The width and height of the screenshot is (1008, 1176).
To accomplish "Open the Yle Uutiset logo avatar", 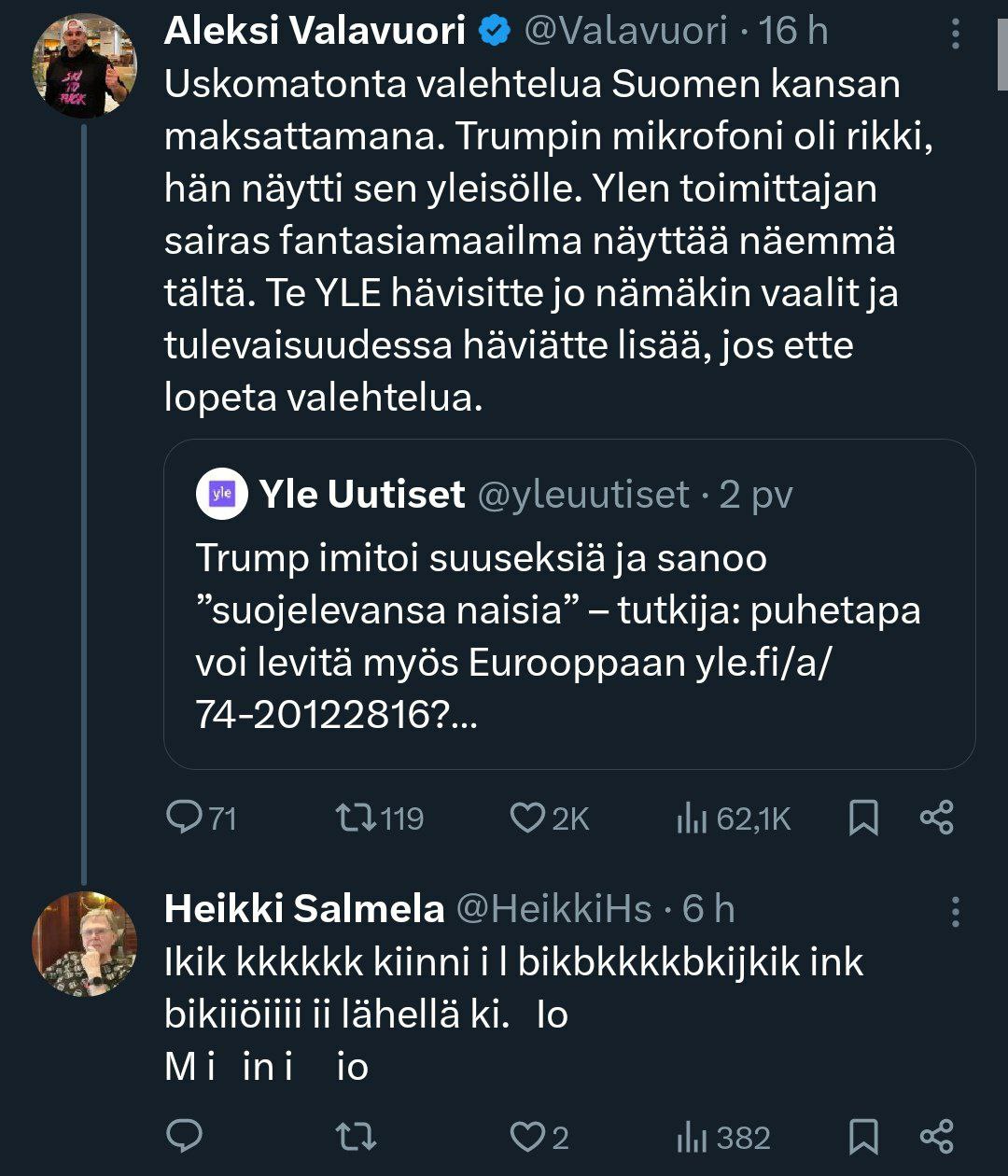I will [x=222, y=495].
